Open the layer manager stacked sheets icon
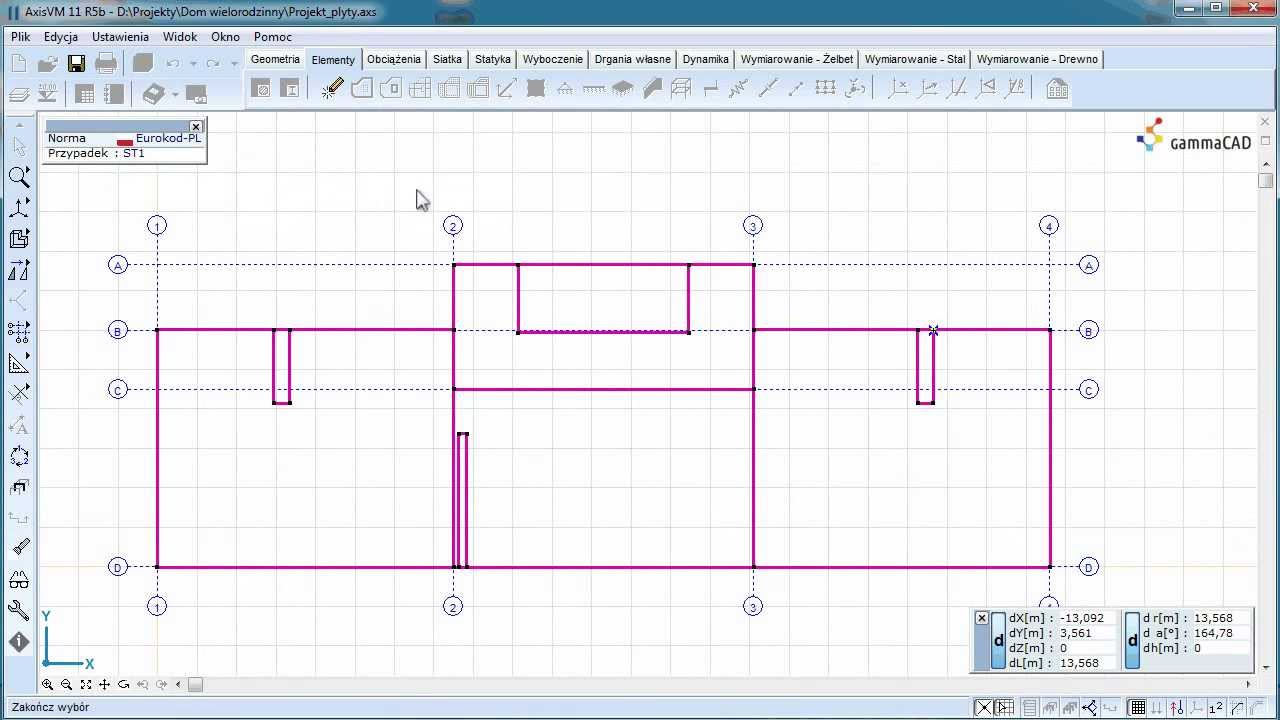 tap(18, 94)
